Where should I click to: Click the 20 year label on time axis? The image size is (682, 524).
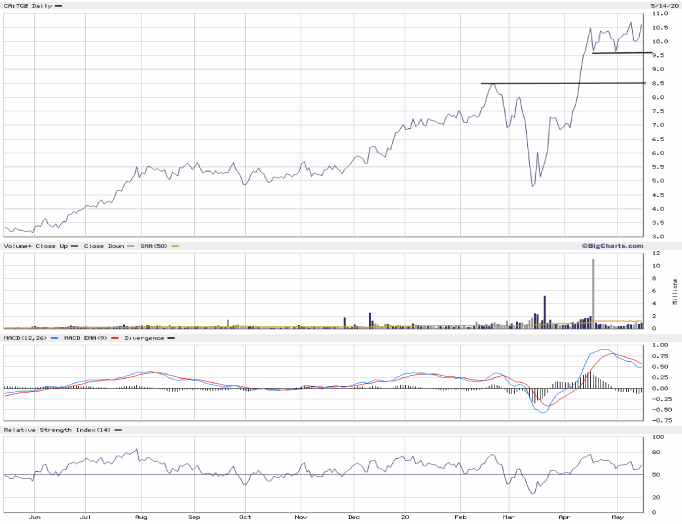coord(405,518)
